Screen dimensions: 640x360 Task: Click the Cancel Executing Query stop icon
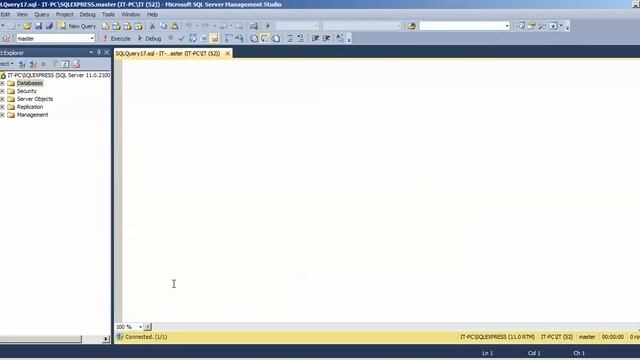tap(171, 38)
